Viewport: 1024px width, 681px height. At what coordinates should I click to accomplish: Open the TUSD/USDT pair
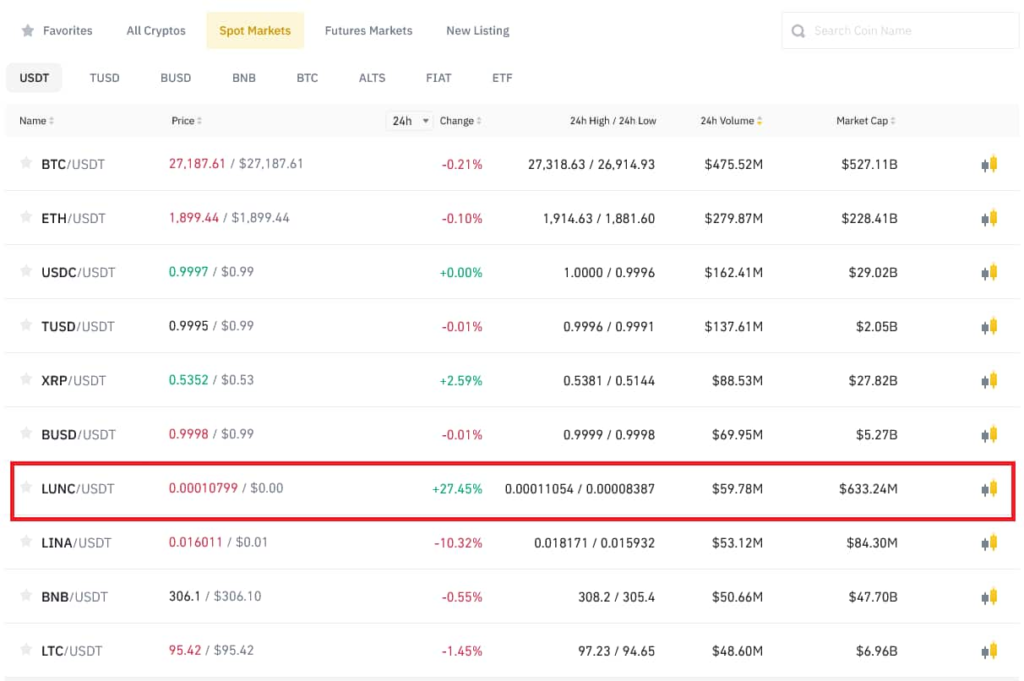pyautogui.click(x=78, y=327)
